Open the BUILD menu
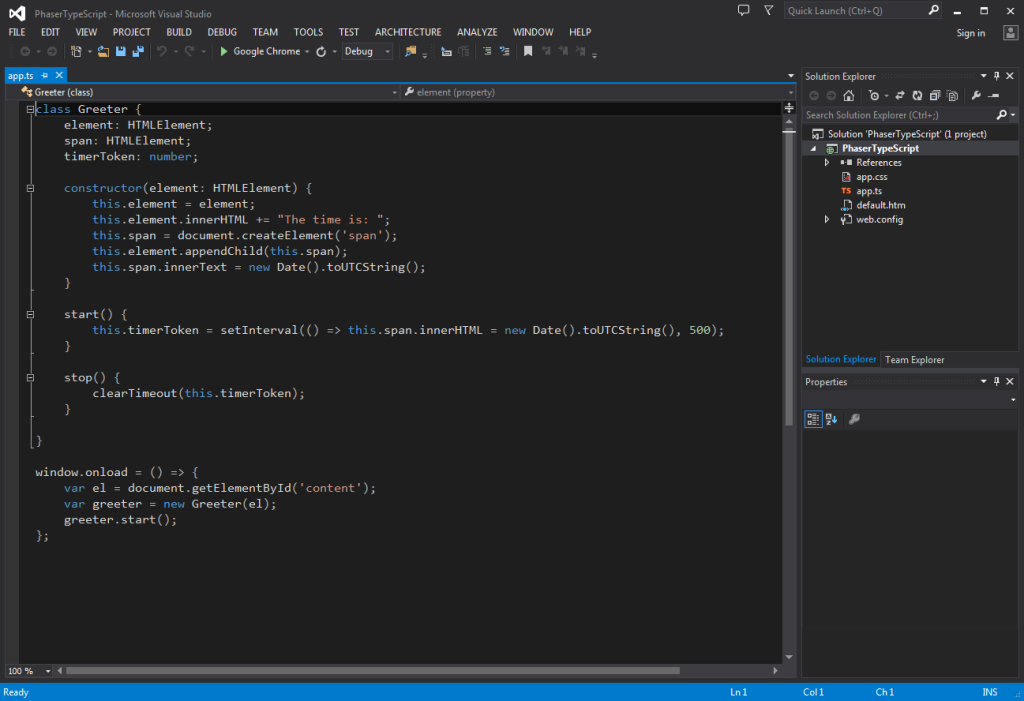The image size is (1024, 701). point(179,32)
